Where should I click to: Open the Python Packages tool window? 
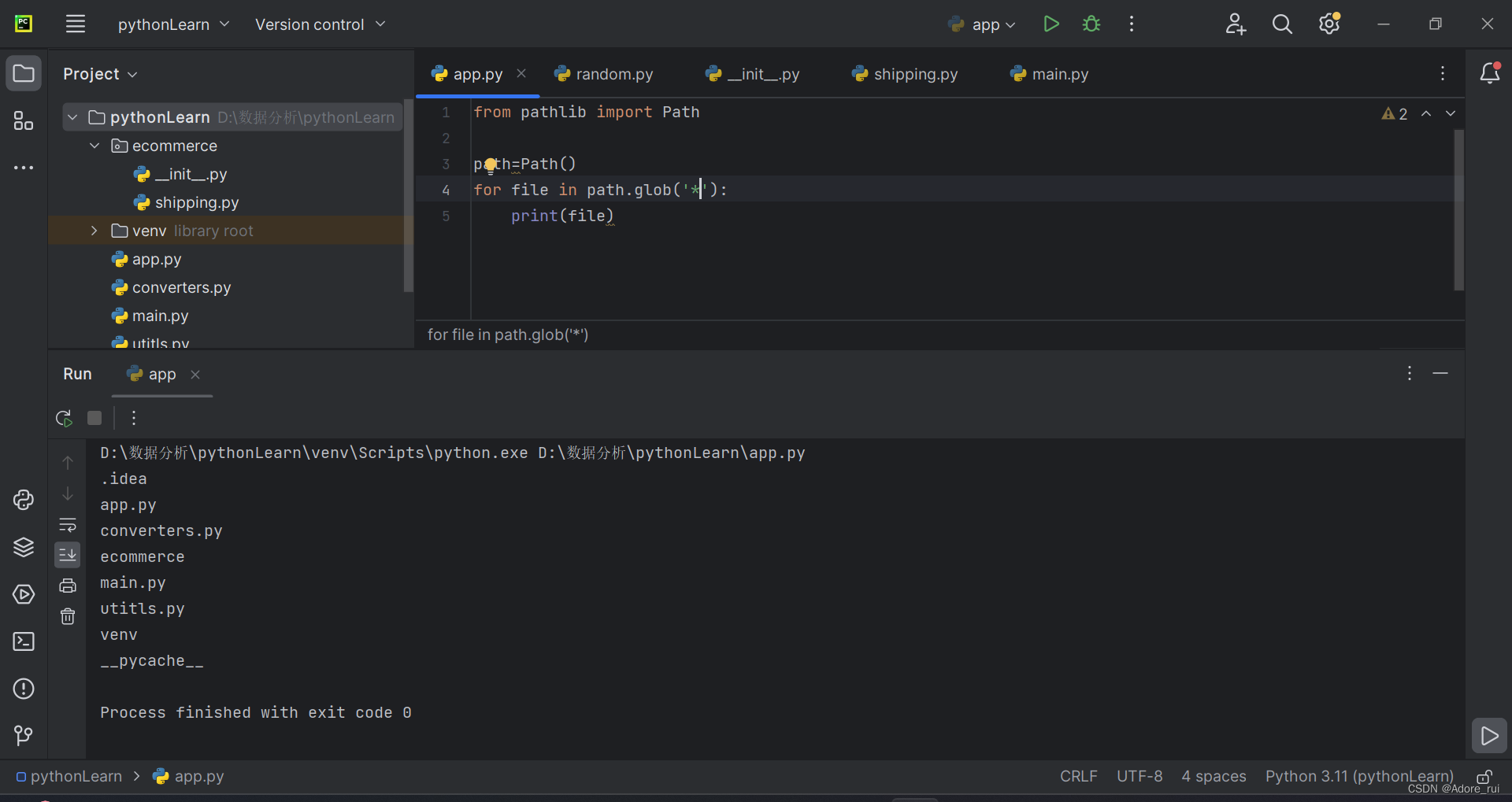24,547
